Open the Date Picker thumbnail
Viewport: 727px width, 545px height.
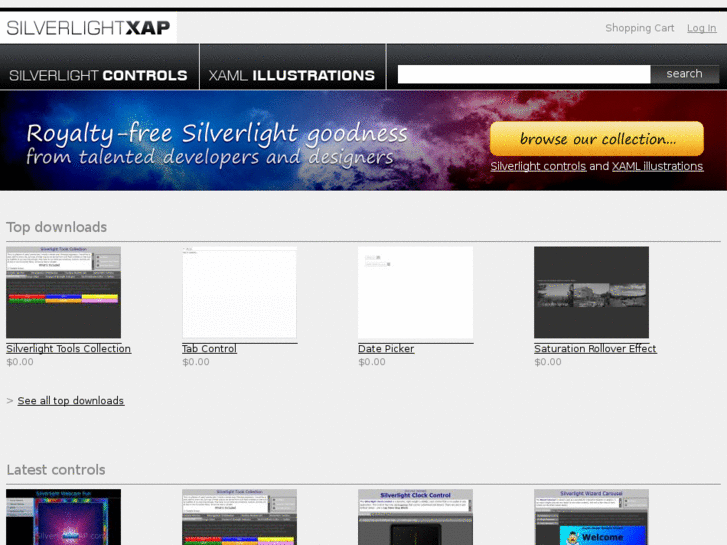[x=415, y=292]
